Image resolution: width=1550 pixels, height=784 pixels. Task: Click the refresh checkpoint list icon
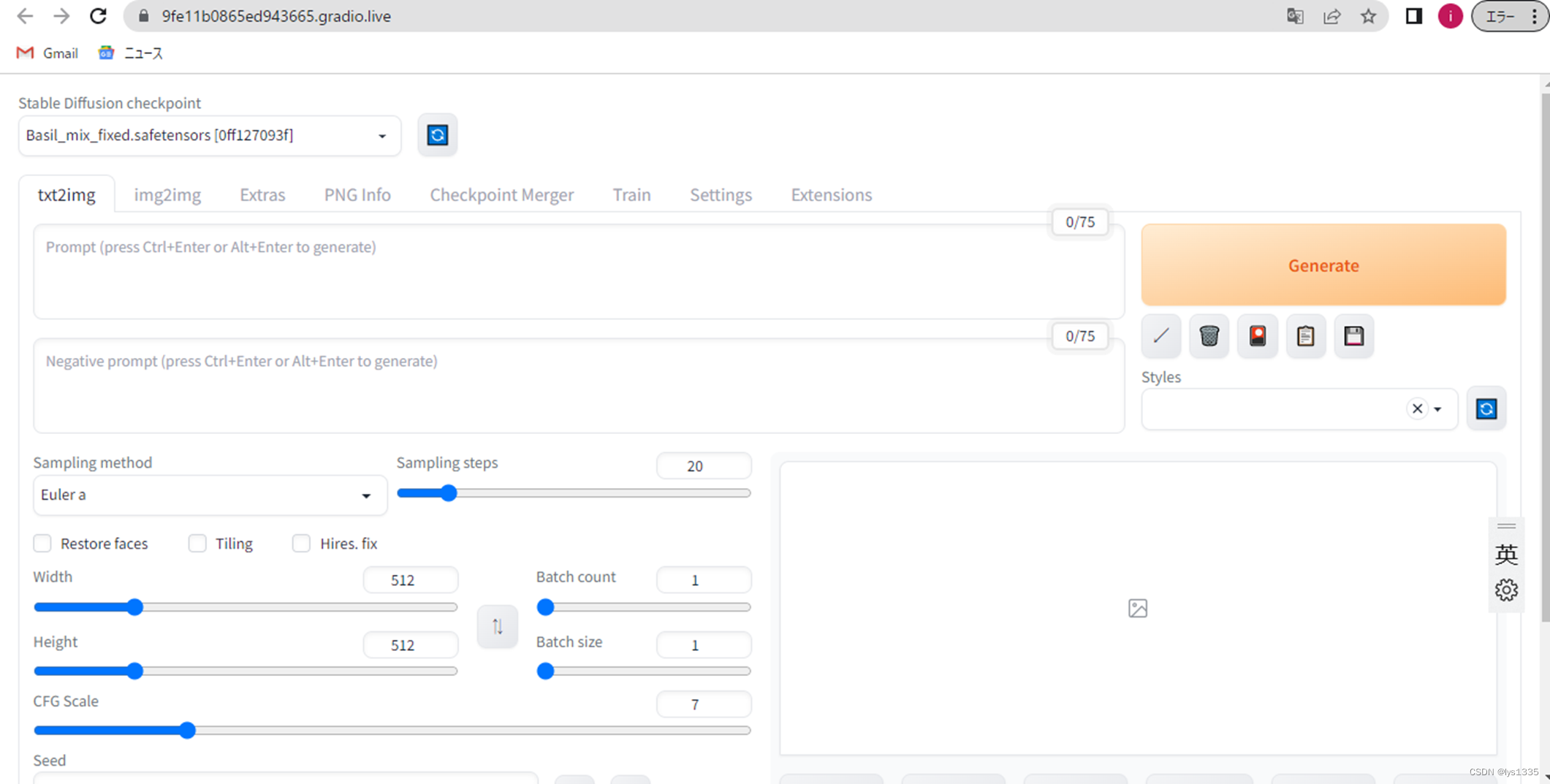[x=437, y=135]
